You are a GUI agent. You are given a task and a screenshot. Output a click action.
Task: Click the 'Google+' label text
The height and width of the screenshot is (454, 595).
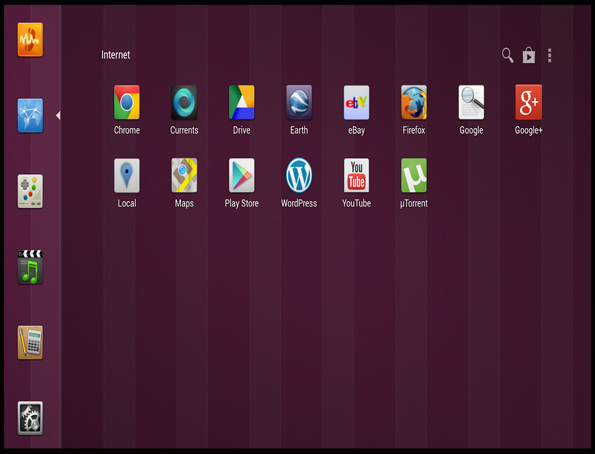click(x=529, y=130)
